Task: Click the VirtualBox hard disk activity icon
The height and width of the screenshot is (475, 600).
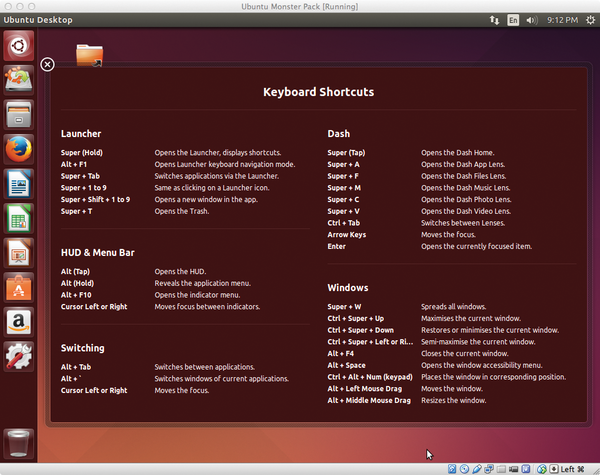Action: 452,468
